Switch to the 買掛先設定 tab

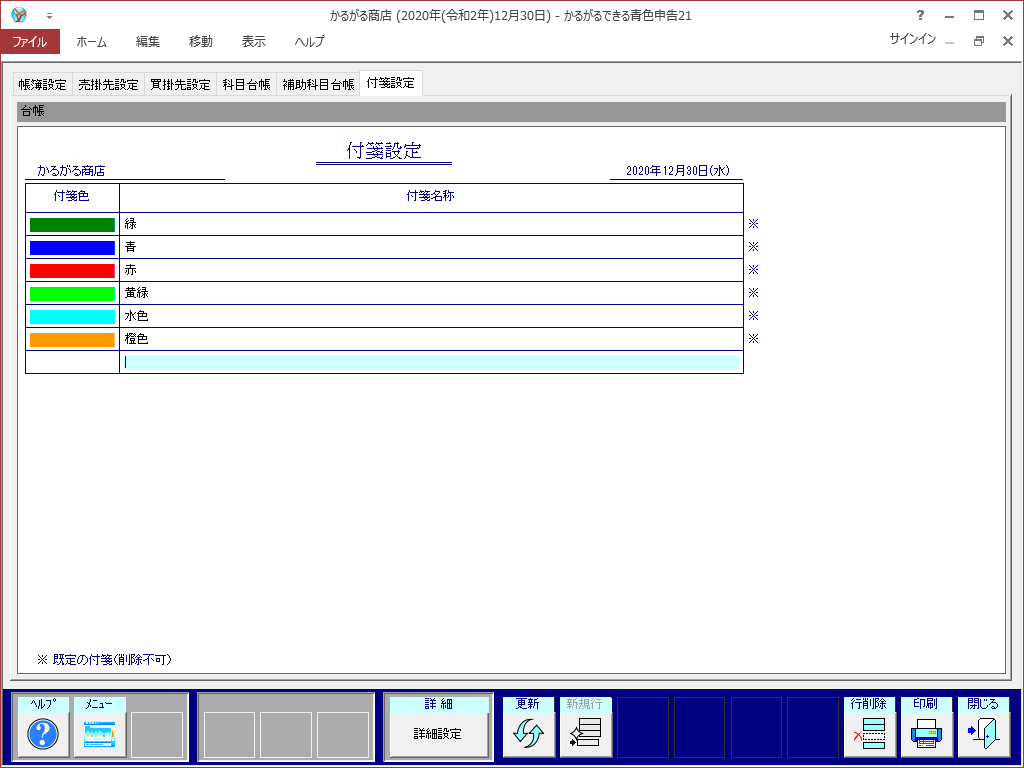coord(180,84)
